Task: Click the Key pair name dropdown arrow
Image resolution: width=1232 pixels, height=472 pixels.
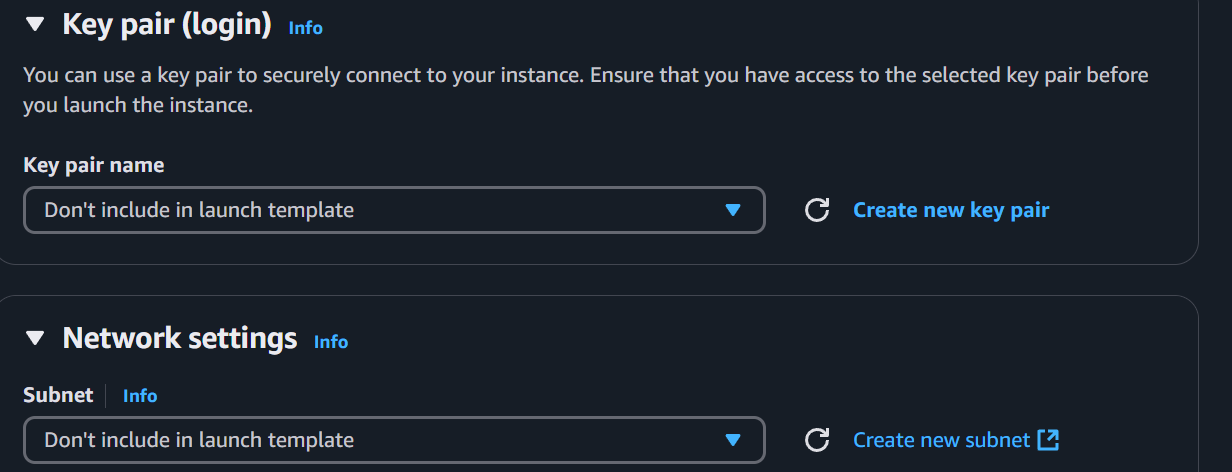Action: [x=732, y=210]
